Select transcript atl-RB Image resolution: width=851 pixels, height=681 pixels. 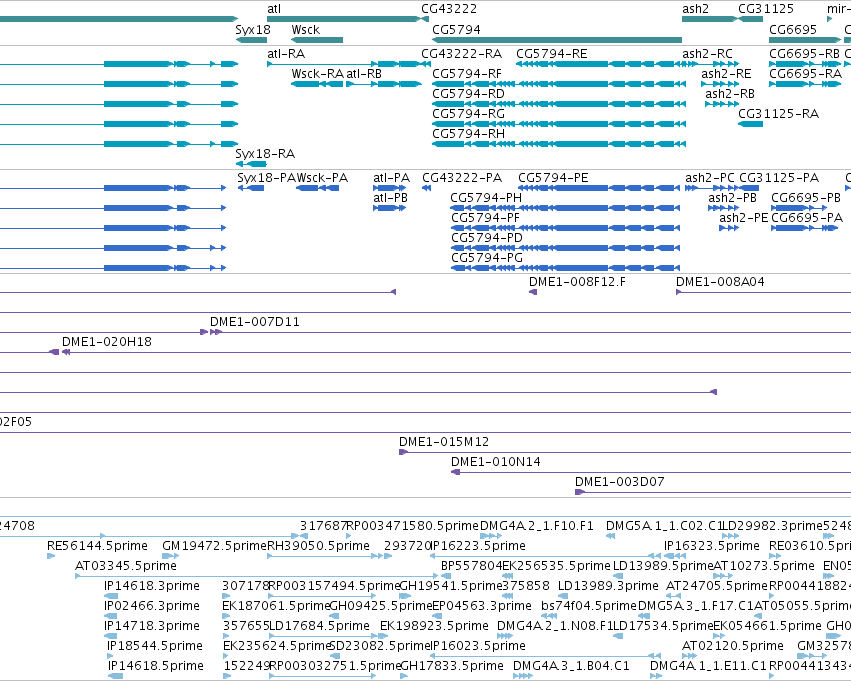[x=364, y=74]
